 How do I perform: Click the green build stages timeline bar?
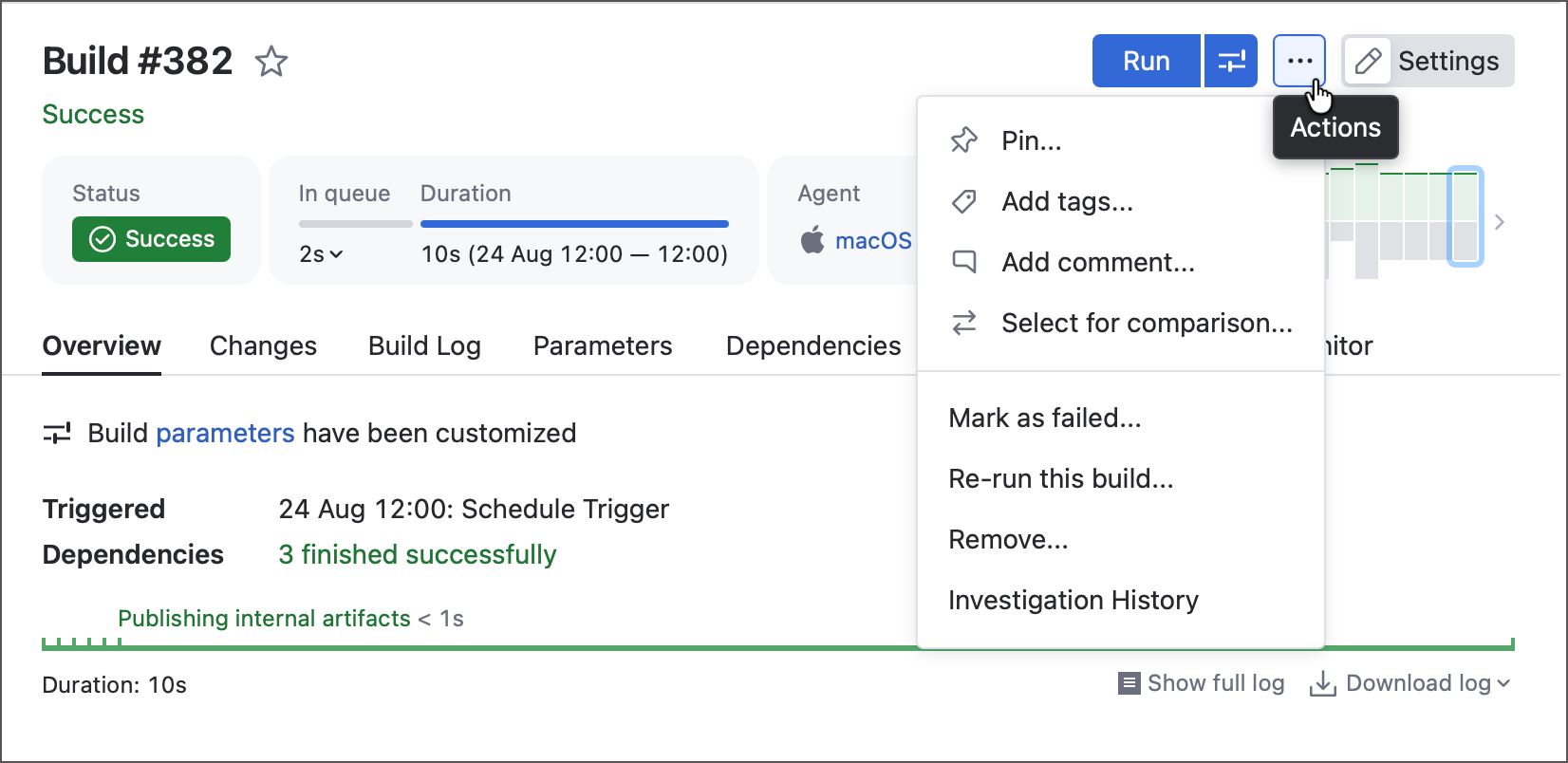click(x=778, y=645)
